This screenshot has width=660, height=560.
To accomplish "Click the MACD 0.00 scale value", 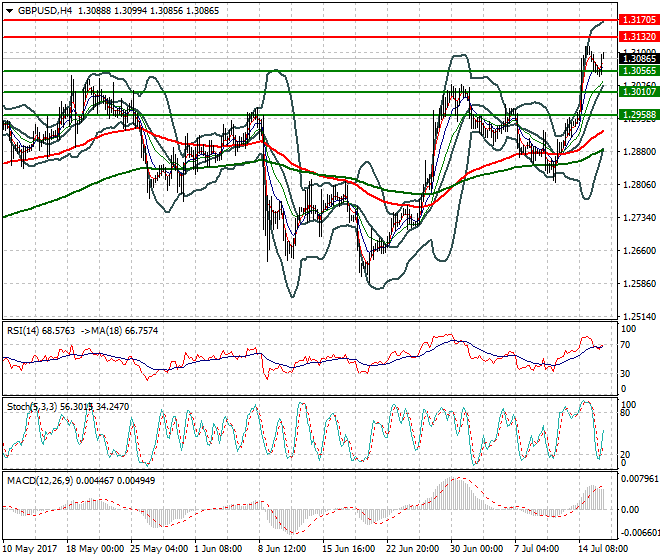I will click(x=630, y=509).
